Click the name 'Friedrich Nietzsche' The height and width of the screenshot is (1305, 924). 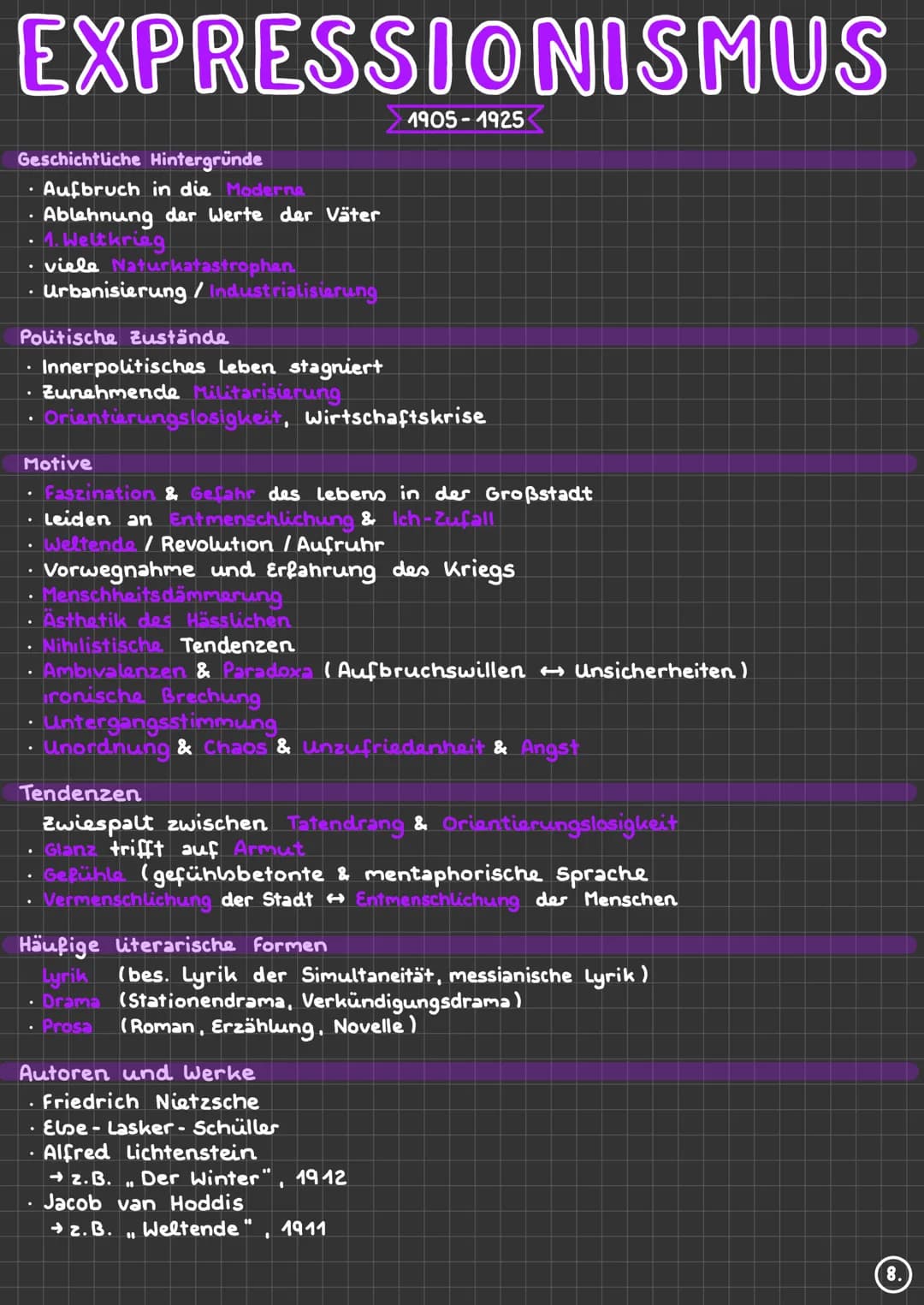[151, 1102]
